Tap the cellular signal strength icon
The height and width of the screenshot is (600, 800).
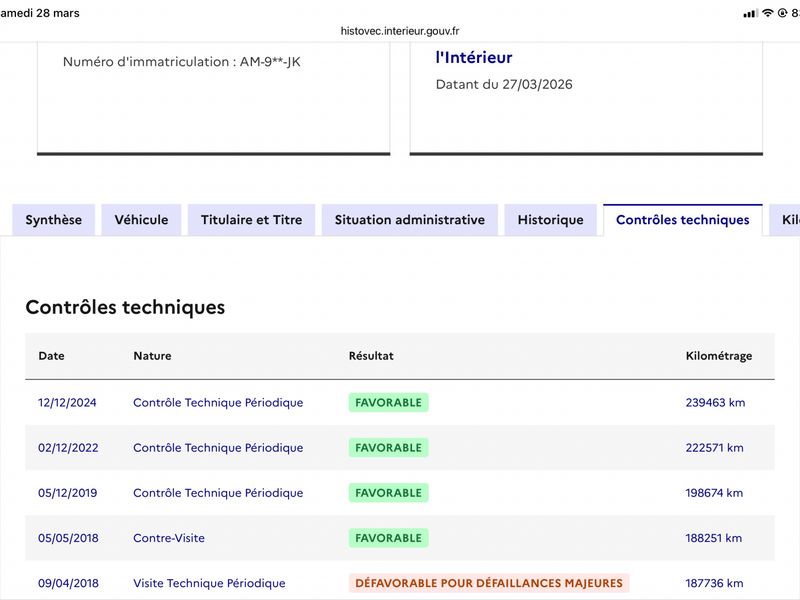[750, 14]
